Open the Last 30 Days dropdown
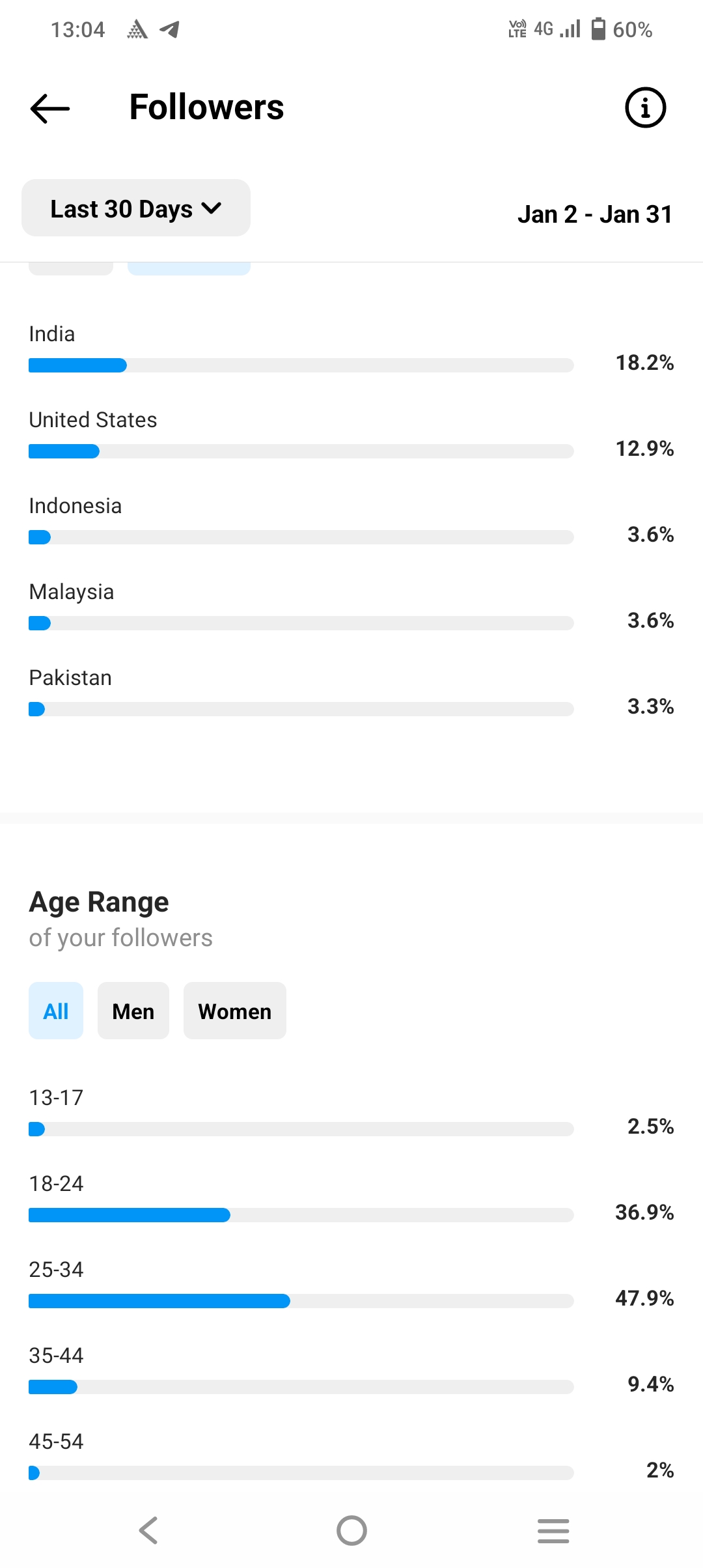703x1568 pixels. tap(136, 208)
